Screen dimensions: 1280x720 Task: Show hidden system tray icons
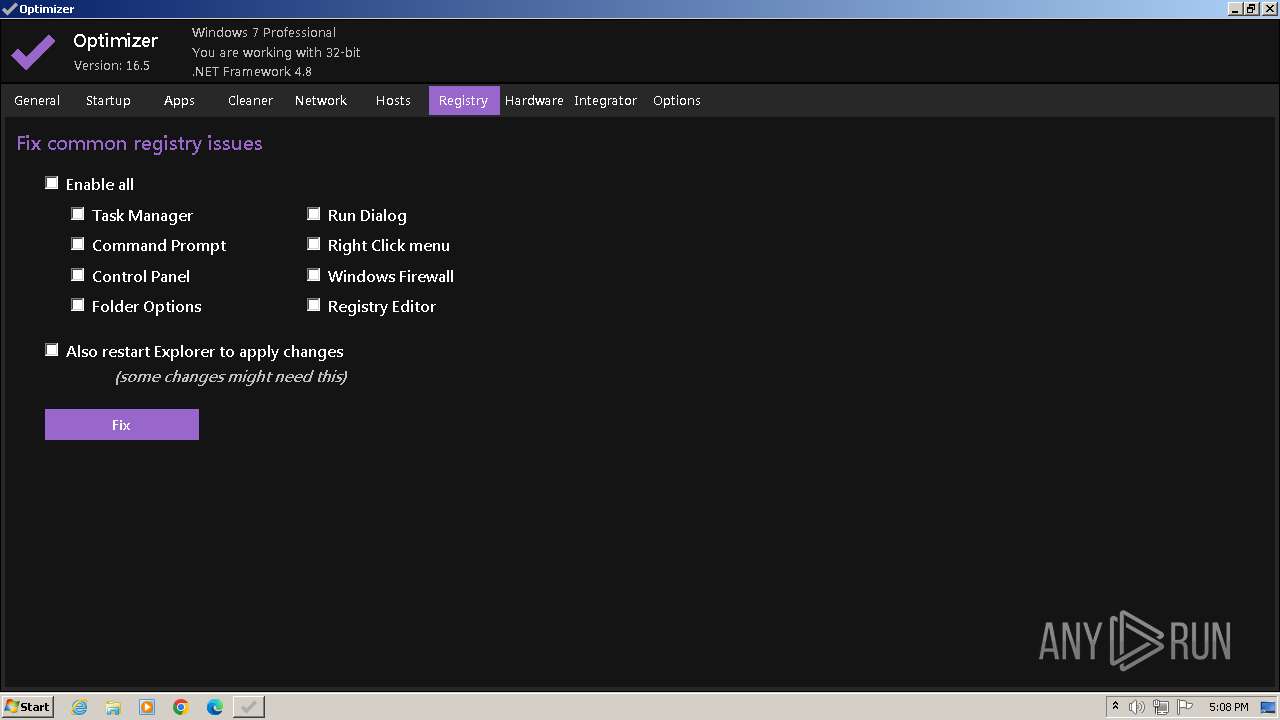pos(1115,707)
